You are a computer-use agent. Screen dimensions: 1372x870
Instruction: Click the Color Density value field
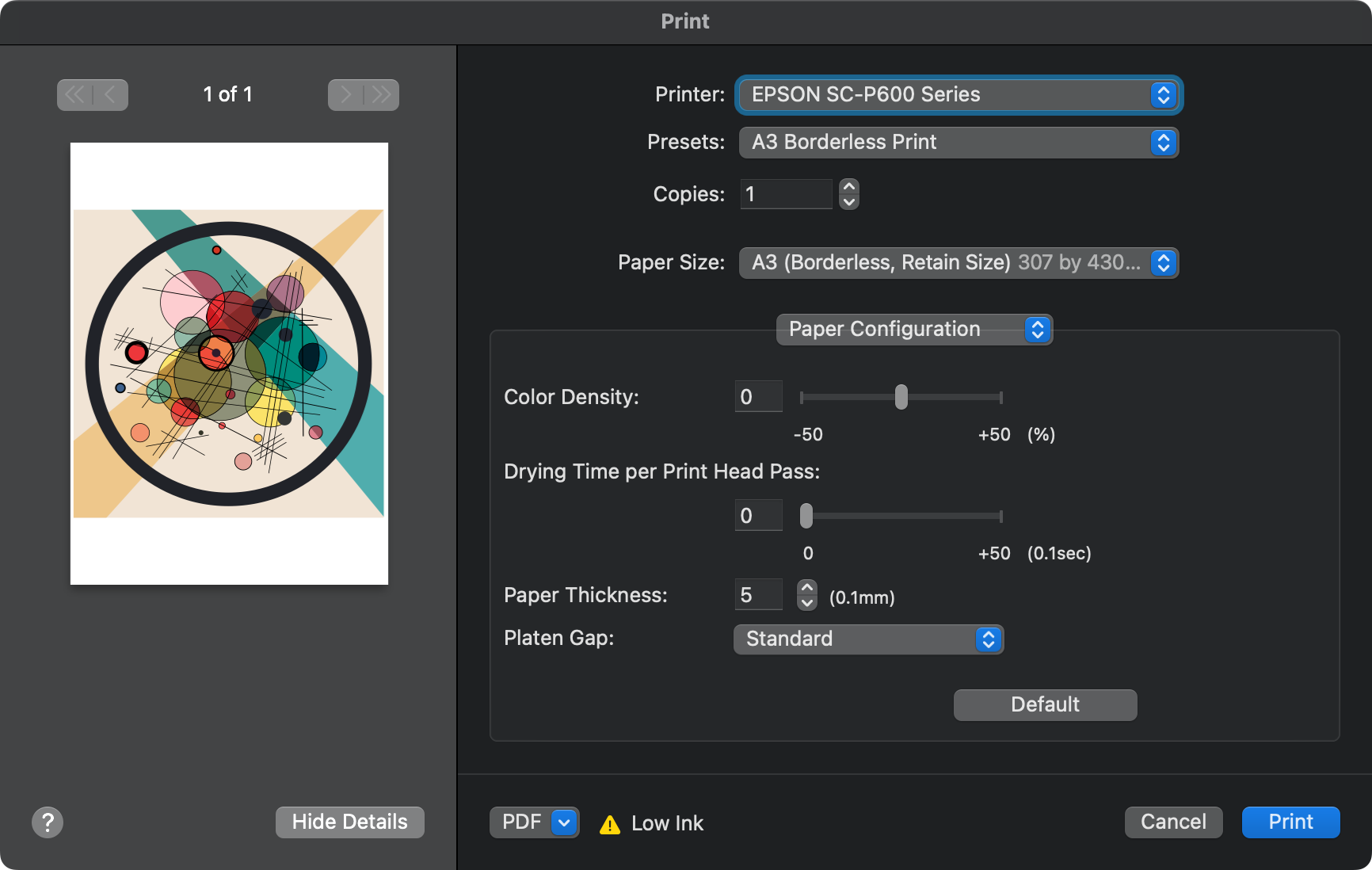[x=758, y=397]
